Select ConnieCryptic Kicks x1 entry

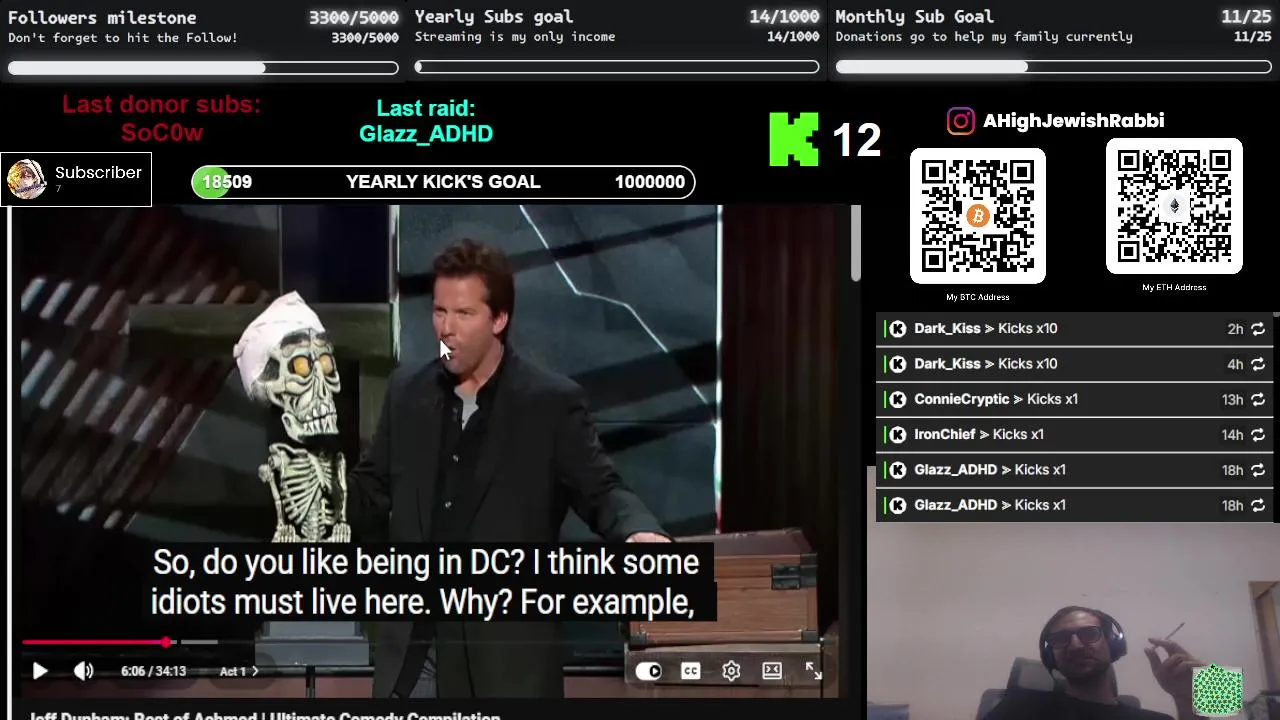pos(1077,399)
